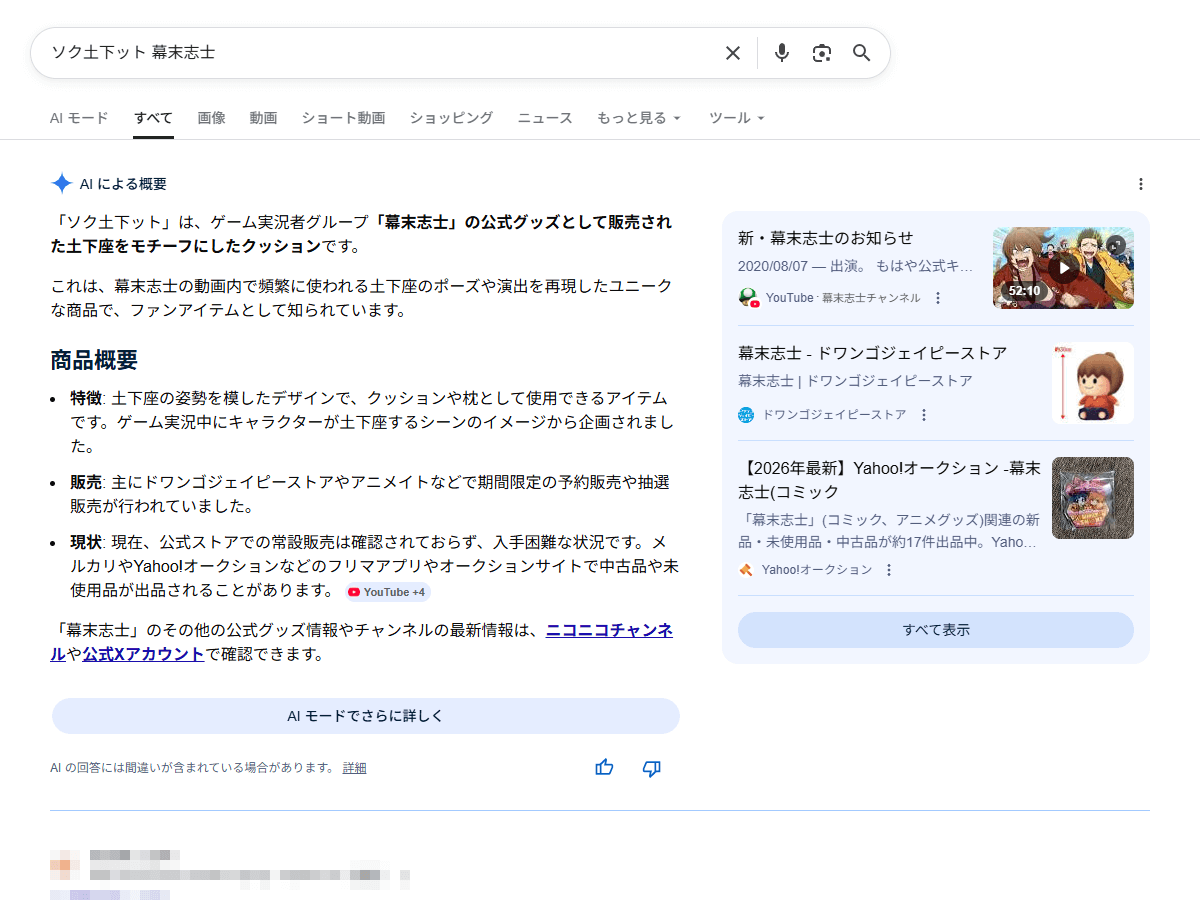Click the 商品概要 heading

[x=94, y=361]
